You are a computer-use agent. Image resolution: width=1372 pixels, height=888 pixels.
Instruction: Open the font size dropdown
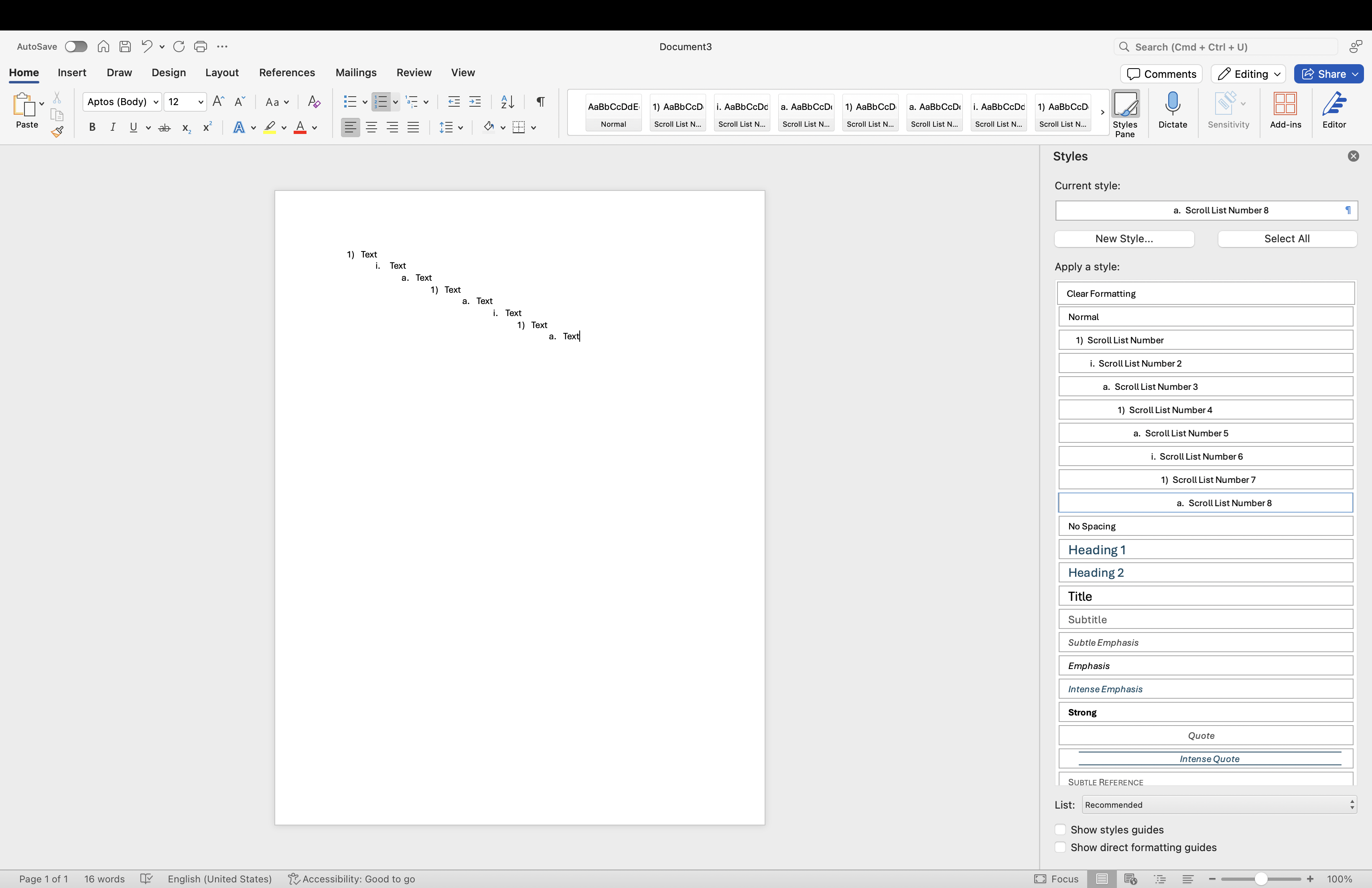coord(201,102)
